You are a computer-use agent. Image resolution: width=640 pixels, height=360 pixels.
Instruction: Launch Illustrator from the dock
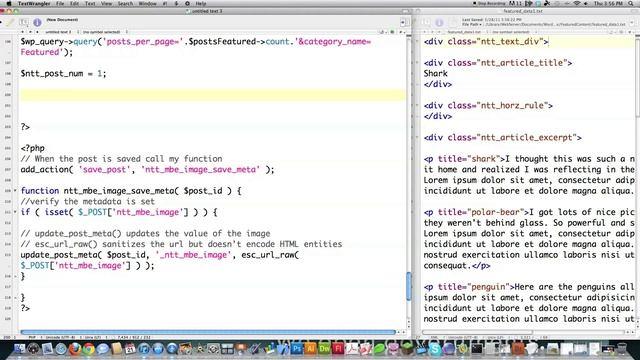[311, 349]
